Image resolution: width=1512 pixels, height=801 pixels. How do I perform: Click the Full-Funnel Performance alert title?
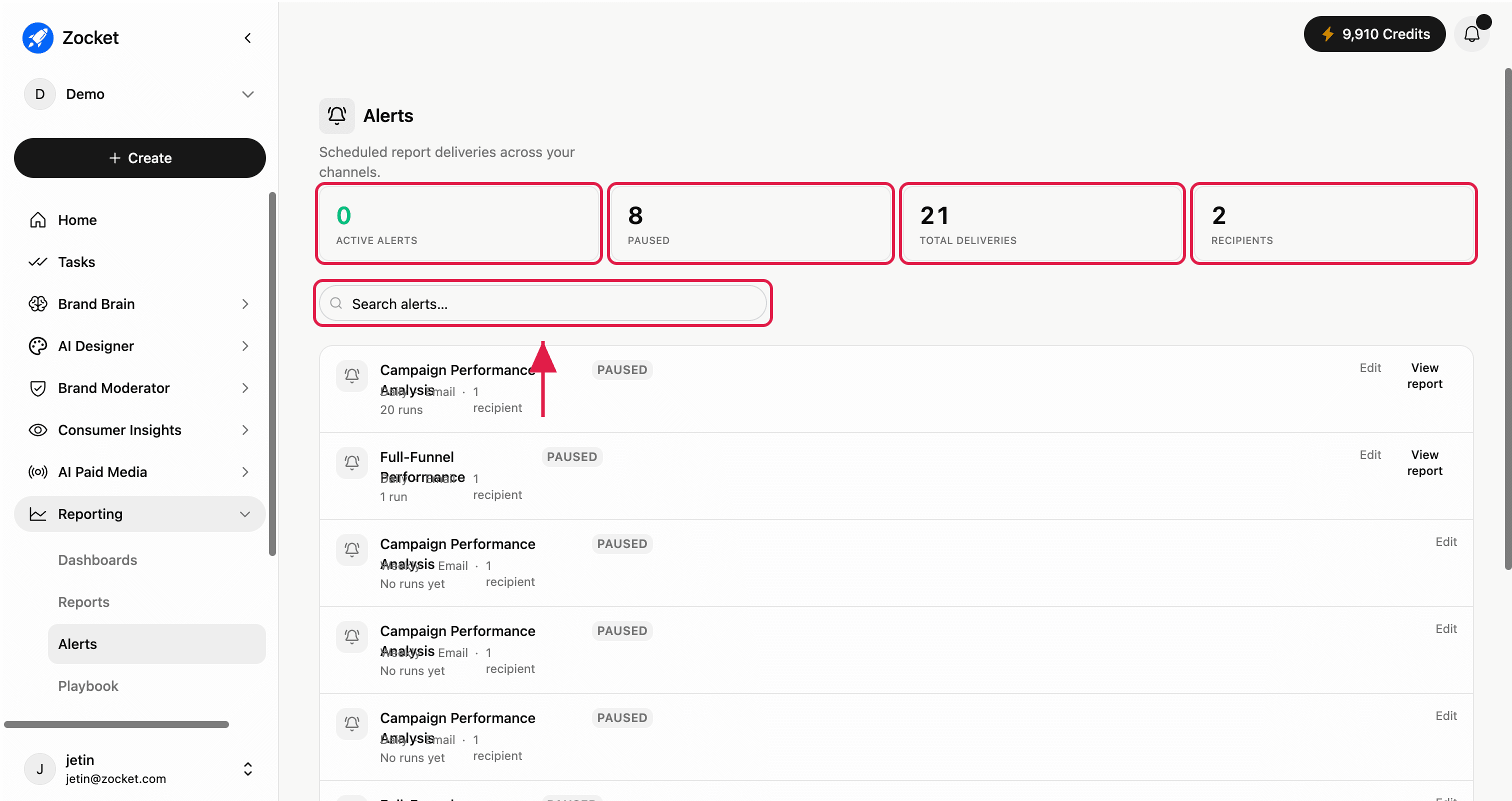pyautogui.click(x=422, y=467)
